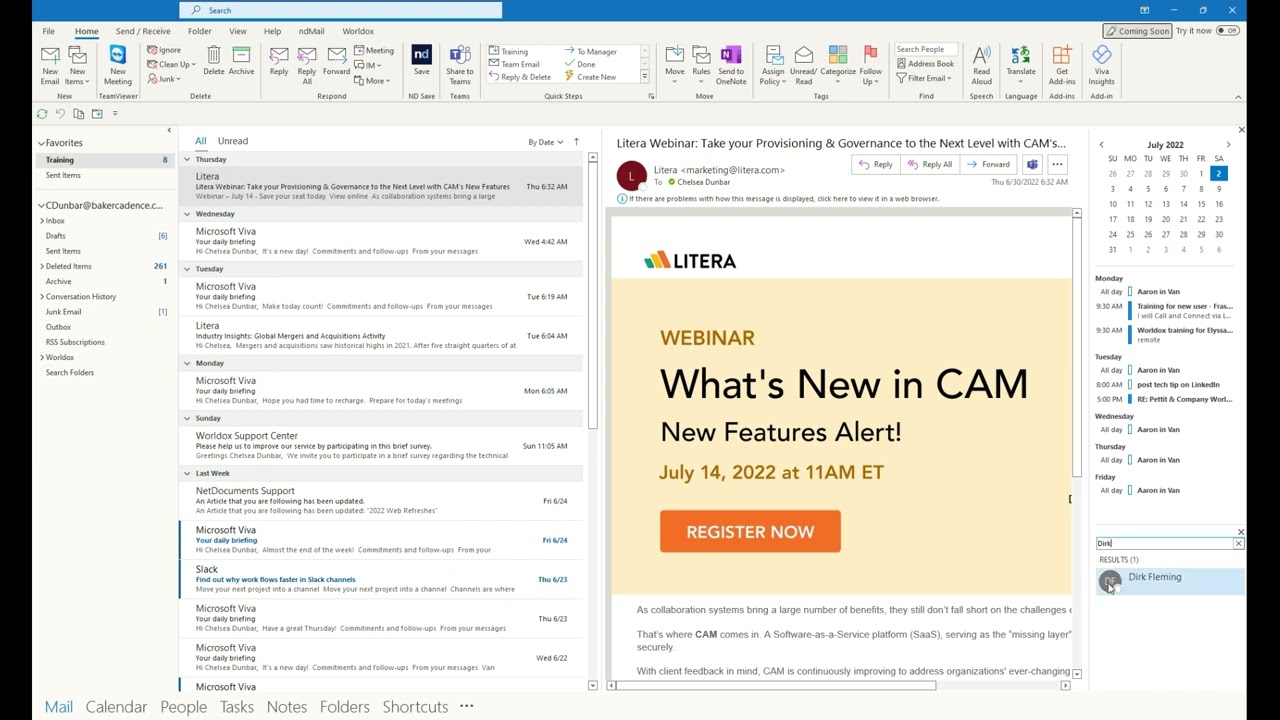The image size is (1280, 720).
Task: Open the Worldox ribbon tab
Action: [x=358, y=31]
